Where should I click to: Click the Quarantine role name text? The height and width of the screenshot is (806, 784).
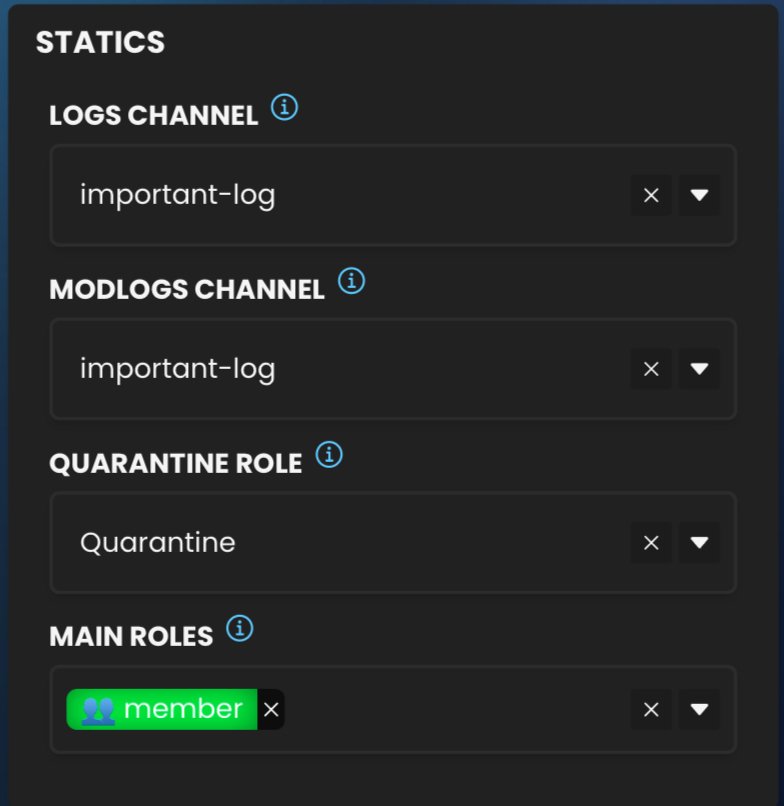click(x=157, y=543)
